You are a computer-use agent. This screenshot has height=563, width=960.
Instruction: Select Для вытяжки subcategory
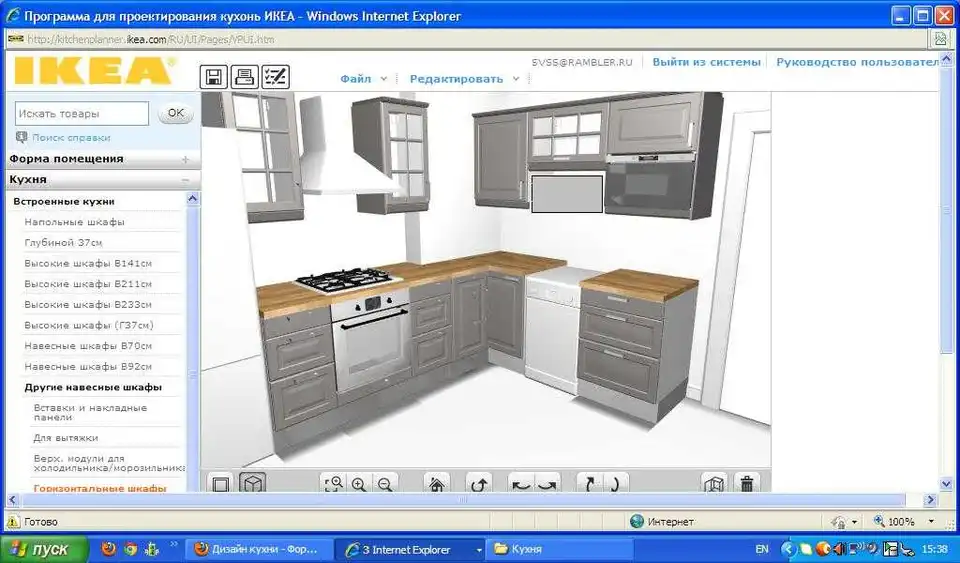coord(66,438)
